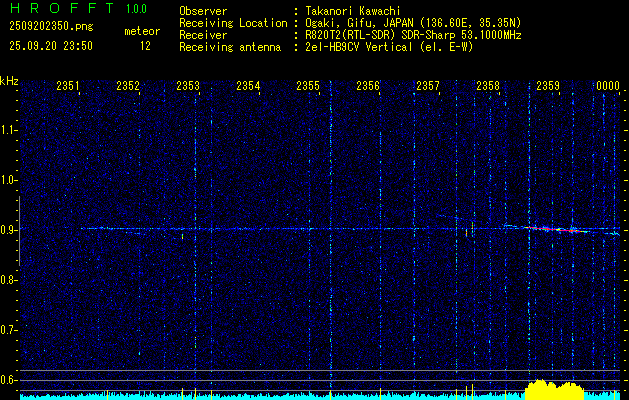Select observer name Takanori Kawachi

tap(353, 11)
